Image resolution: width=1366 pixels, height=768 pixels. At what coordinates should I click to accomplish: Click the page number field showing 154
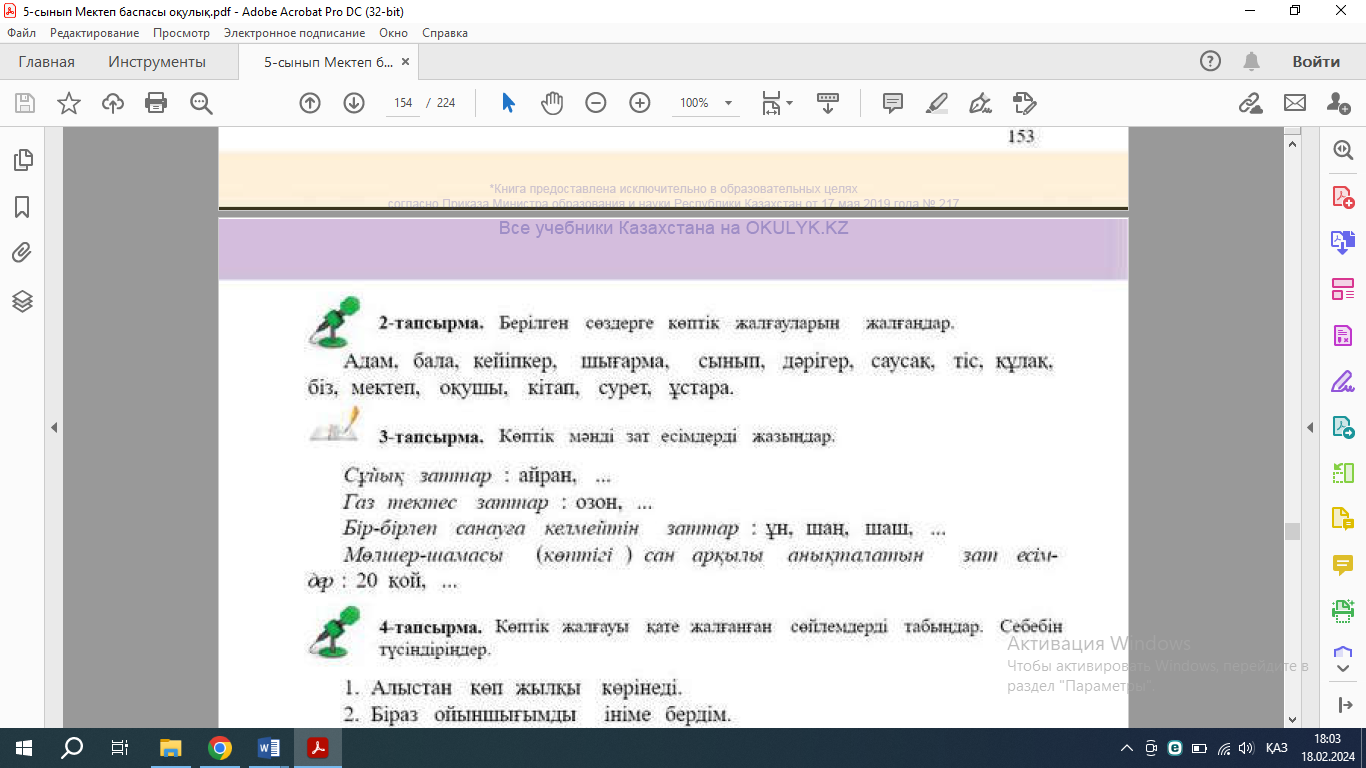404,103
